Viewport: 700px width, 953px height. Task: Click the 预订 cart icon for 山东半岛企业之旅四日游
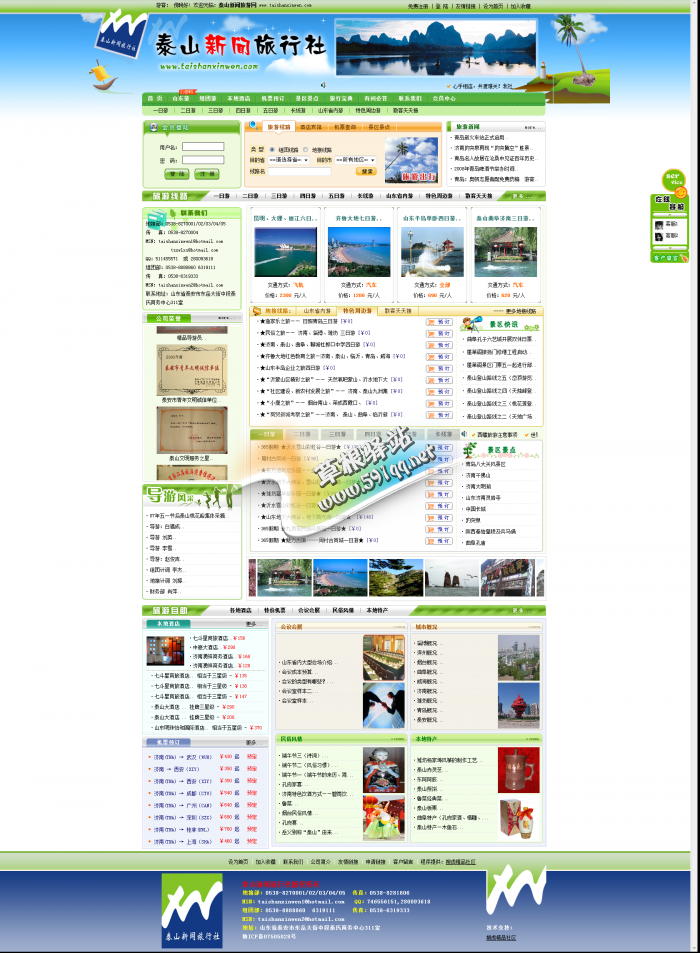[x=439, y=368]
